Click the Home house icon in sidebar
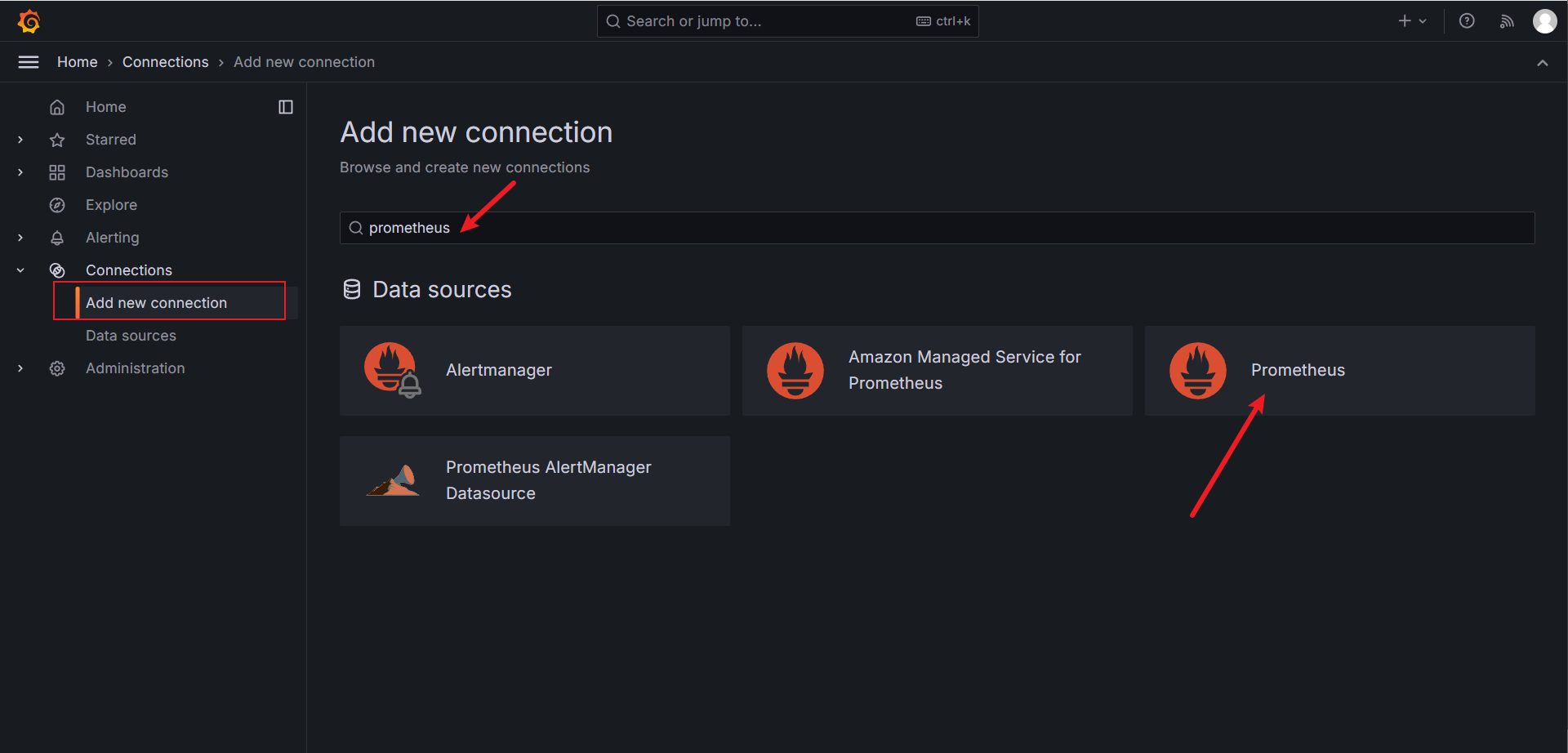1568x753 pixels. pyautogui.click(x=57, y=107)
